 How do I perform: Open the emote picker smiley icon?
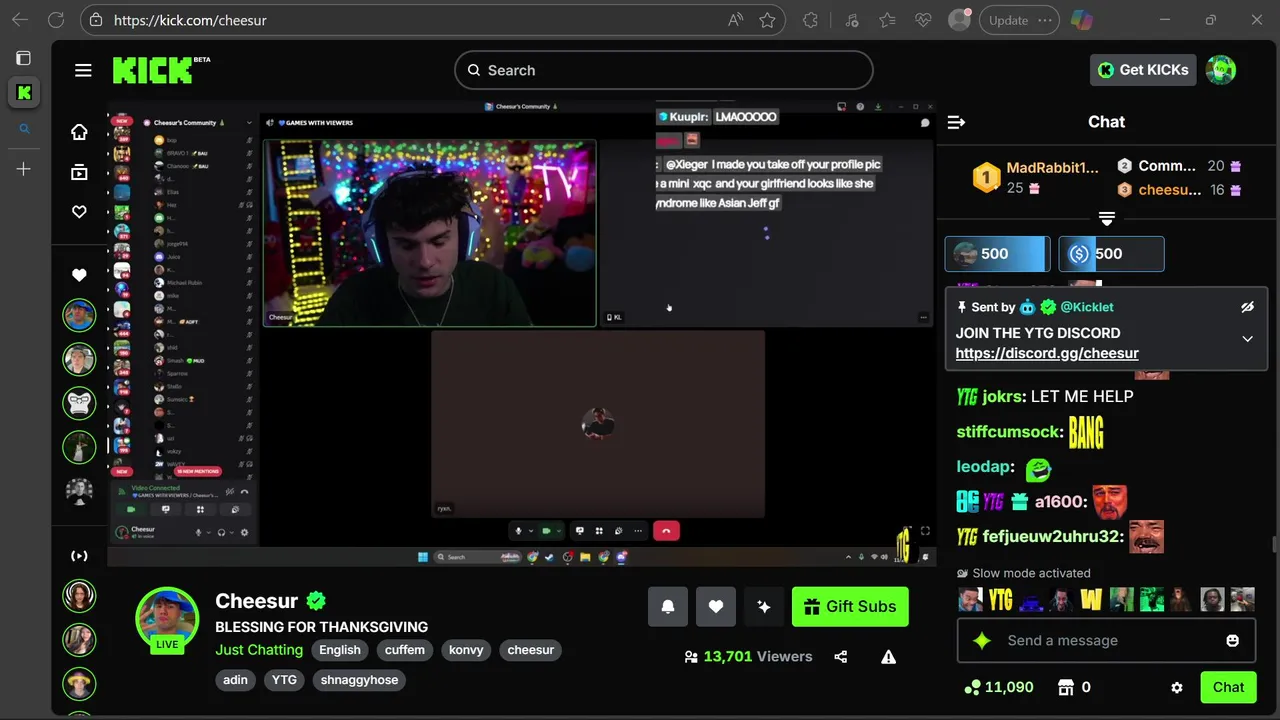point(1233,640)
